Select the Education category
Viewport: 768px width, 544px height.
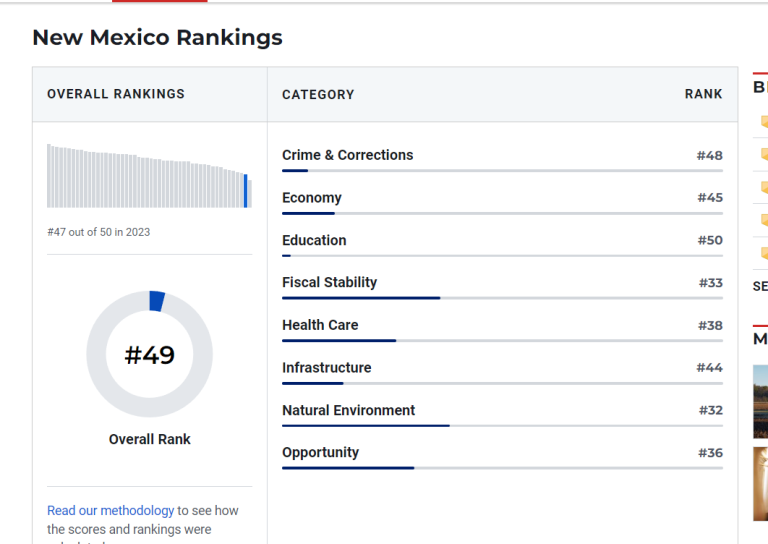tap(314, 240)
